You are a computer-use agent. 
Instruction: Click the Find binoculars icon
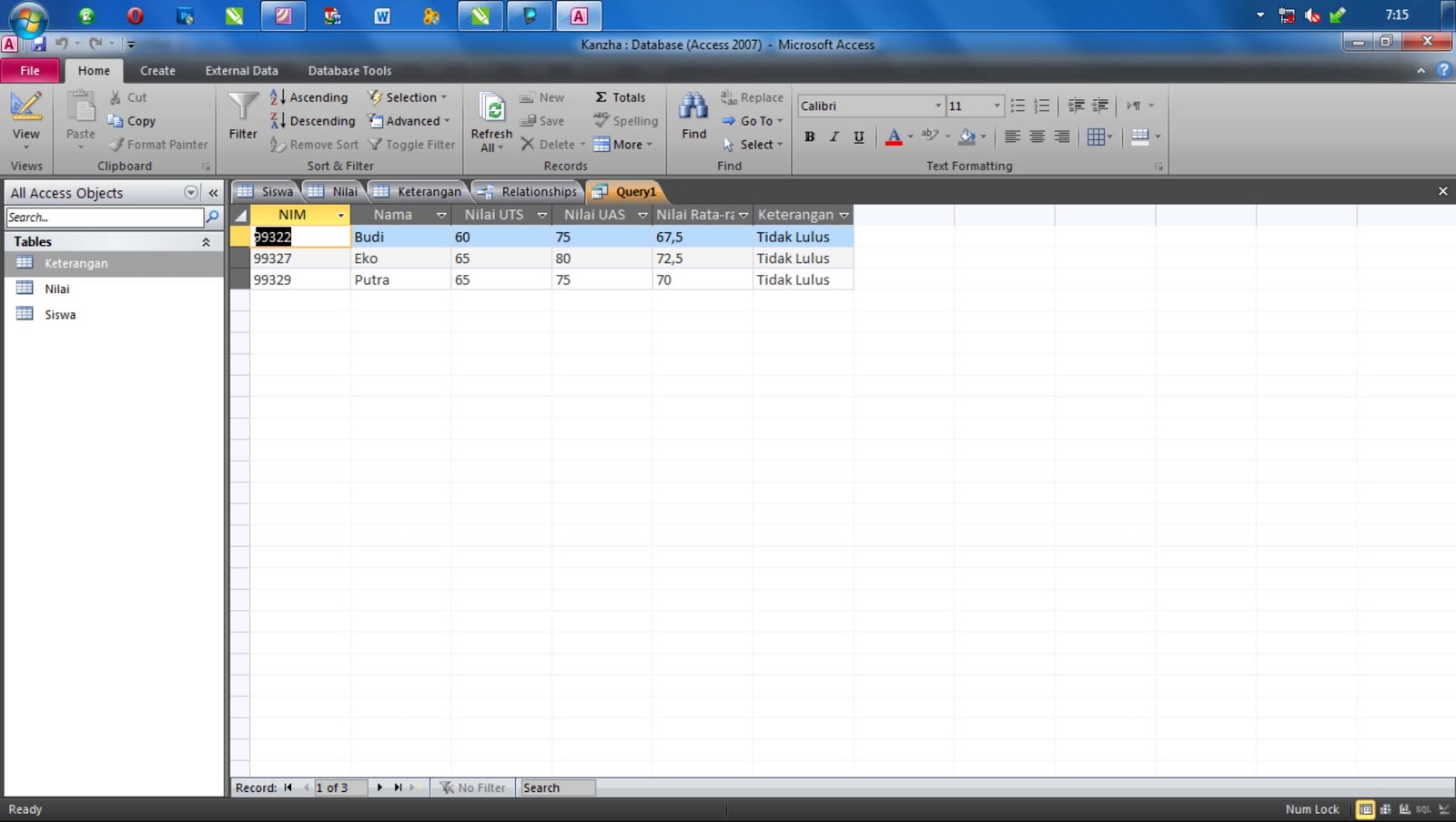(x=693, y=107)
